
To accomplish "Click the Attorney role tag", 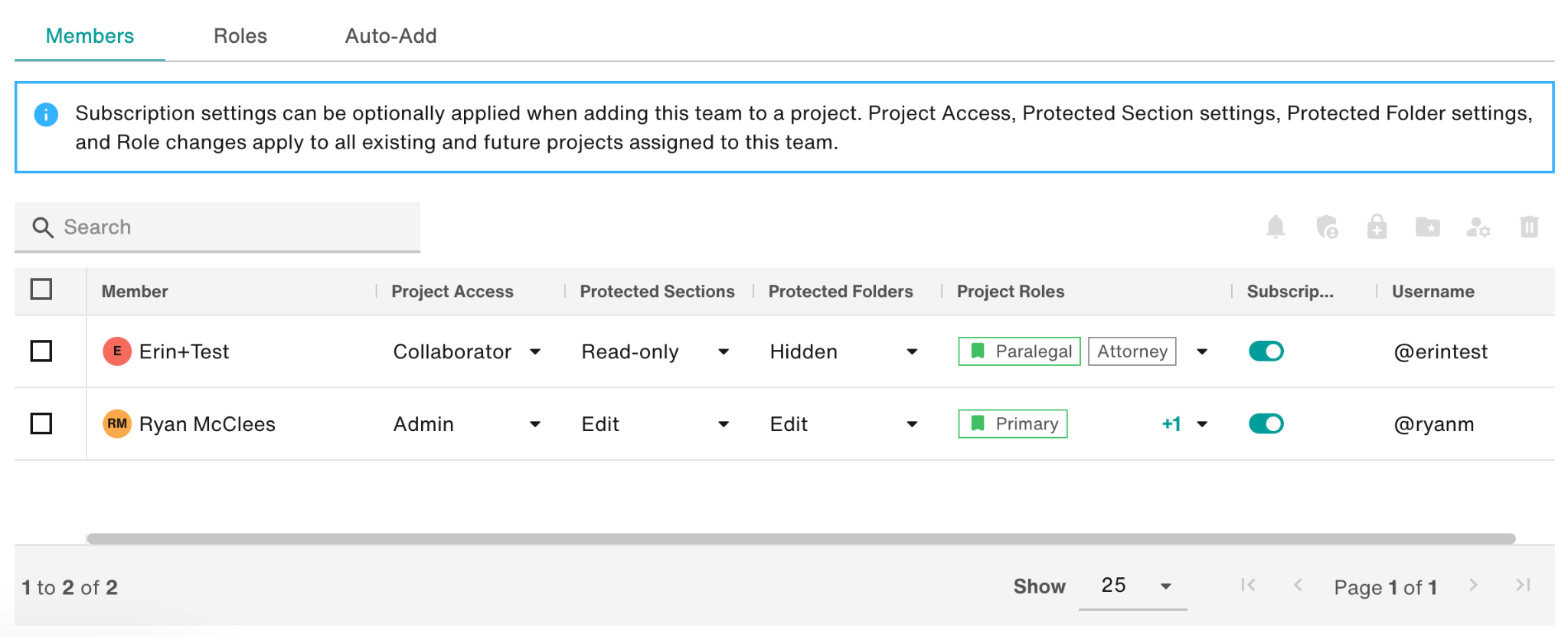I will (1132, 351).
